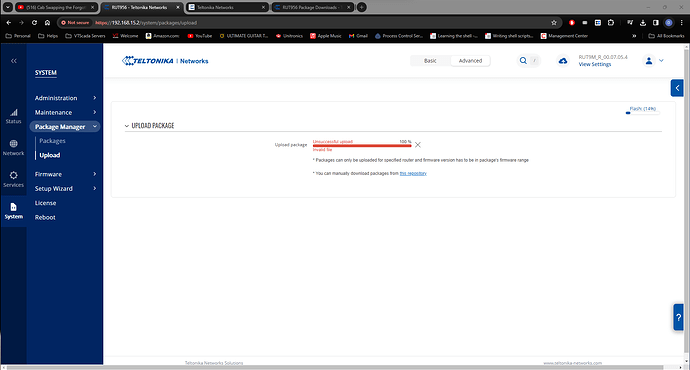
Task: Open the user profile icon
Action: coord(649,61)
